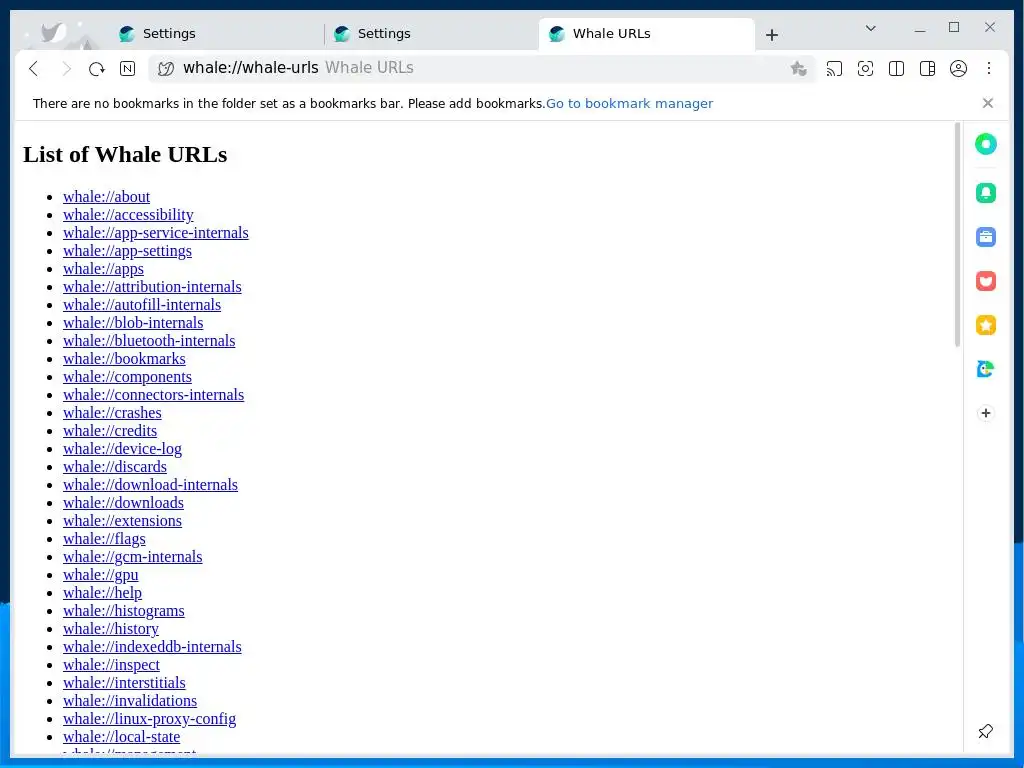Bookmark this page with star icon
The image size is (1024, 768).
click(798, 69)
